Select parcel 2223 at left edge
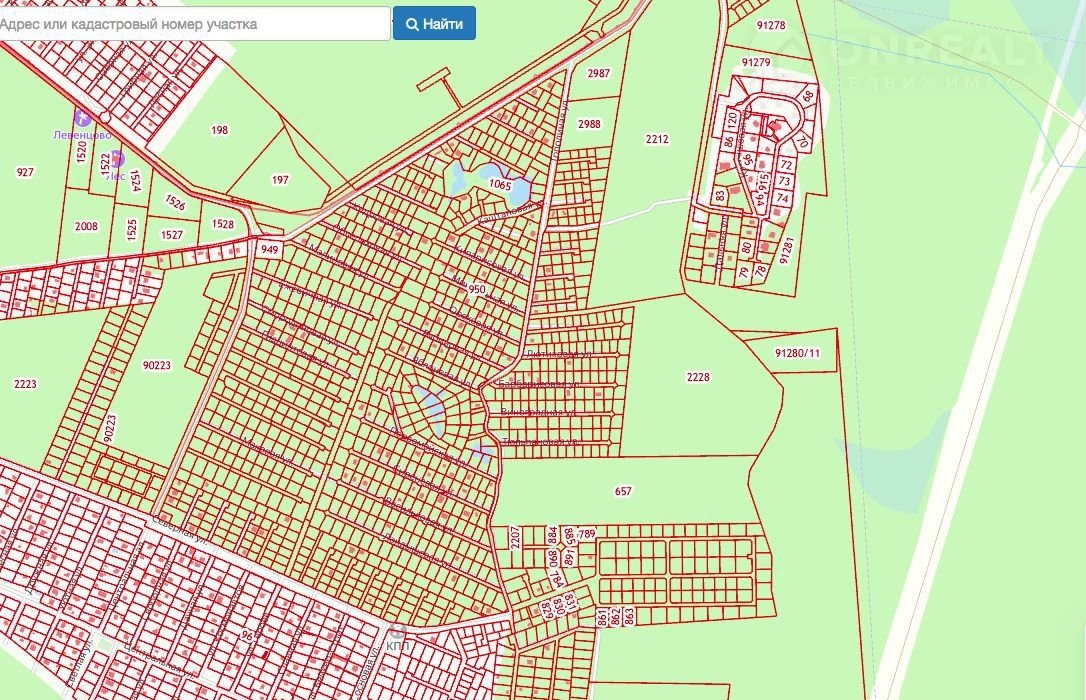The image size is (1086, 700). [25, 384]
